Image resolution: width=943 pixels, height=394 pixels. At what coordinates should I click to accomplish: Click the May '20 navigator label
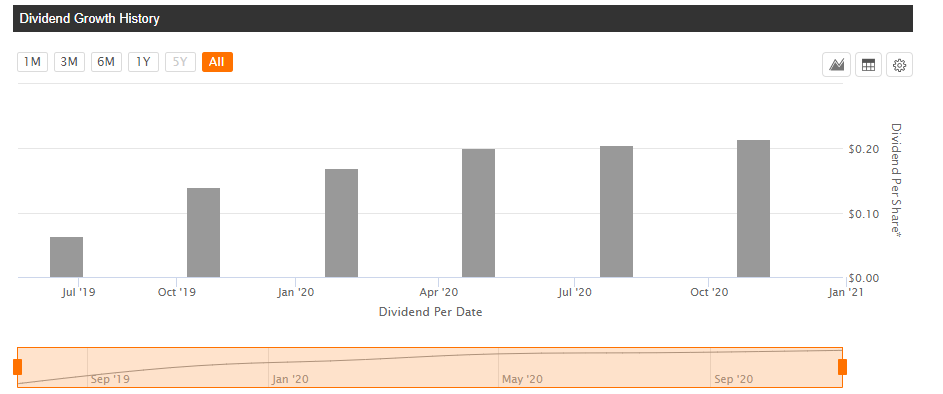click(x=522, y=380)
